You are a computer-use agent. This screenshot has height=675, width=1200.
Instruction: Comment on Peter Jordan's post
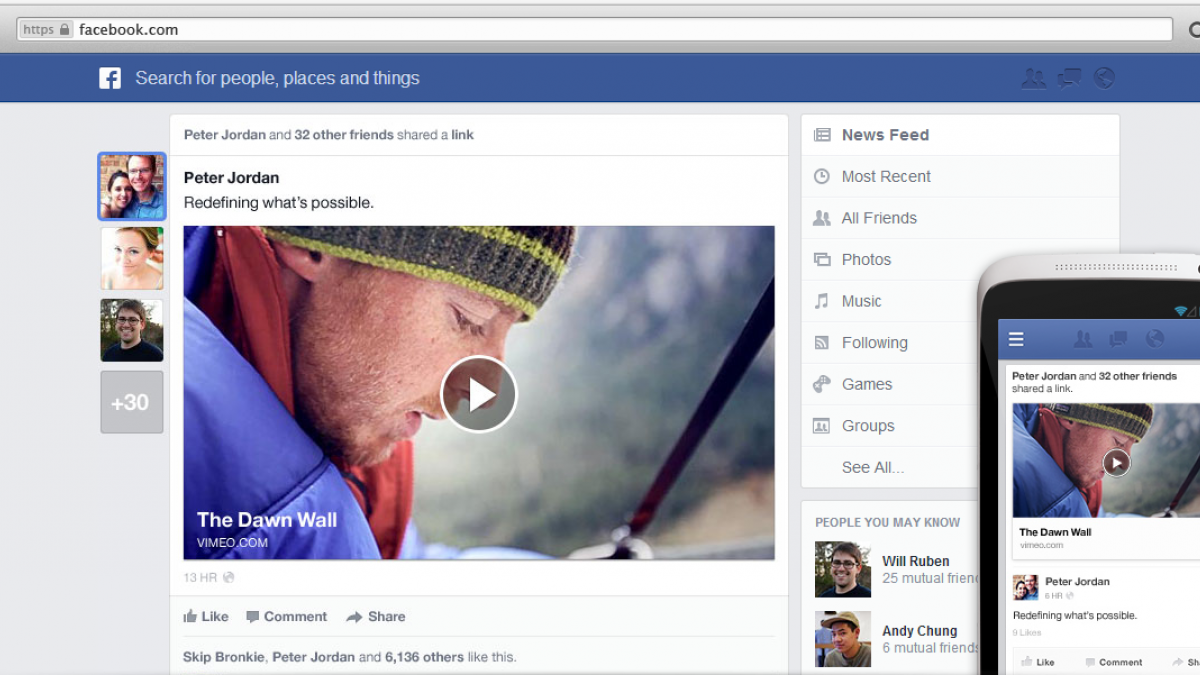coord(286,617)
